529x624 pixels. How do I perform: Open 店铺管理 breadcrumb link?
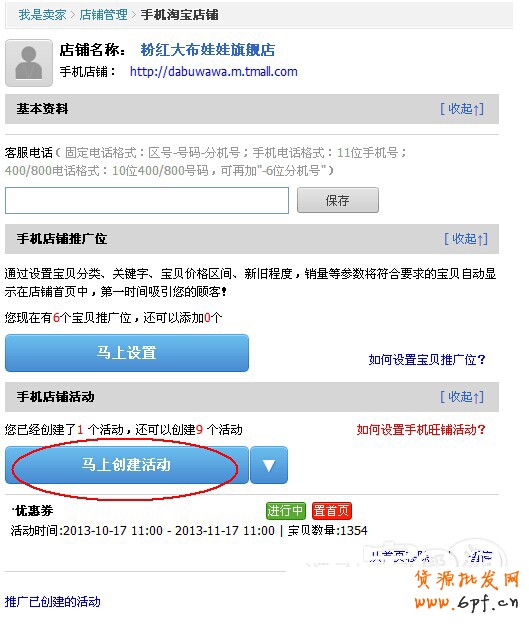(x=103, y=15)
